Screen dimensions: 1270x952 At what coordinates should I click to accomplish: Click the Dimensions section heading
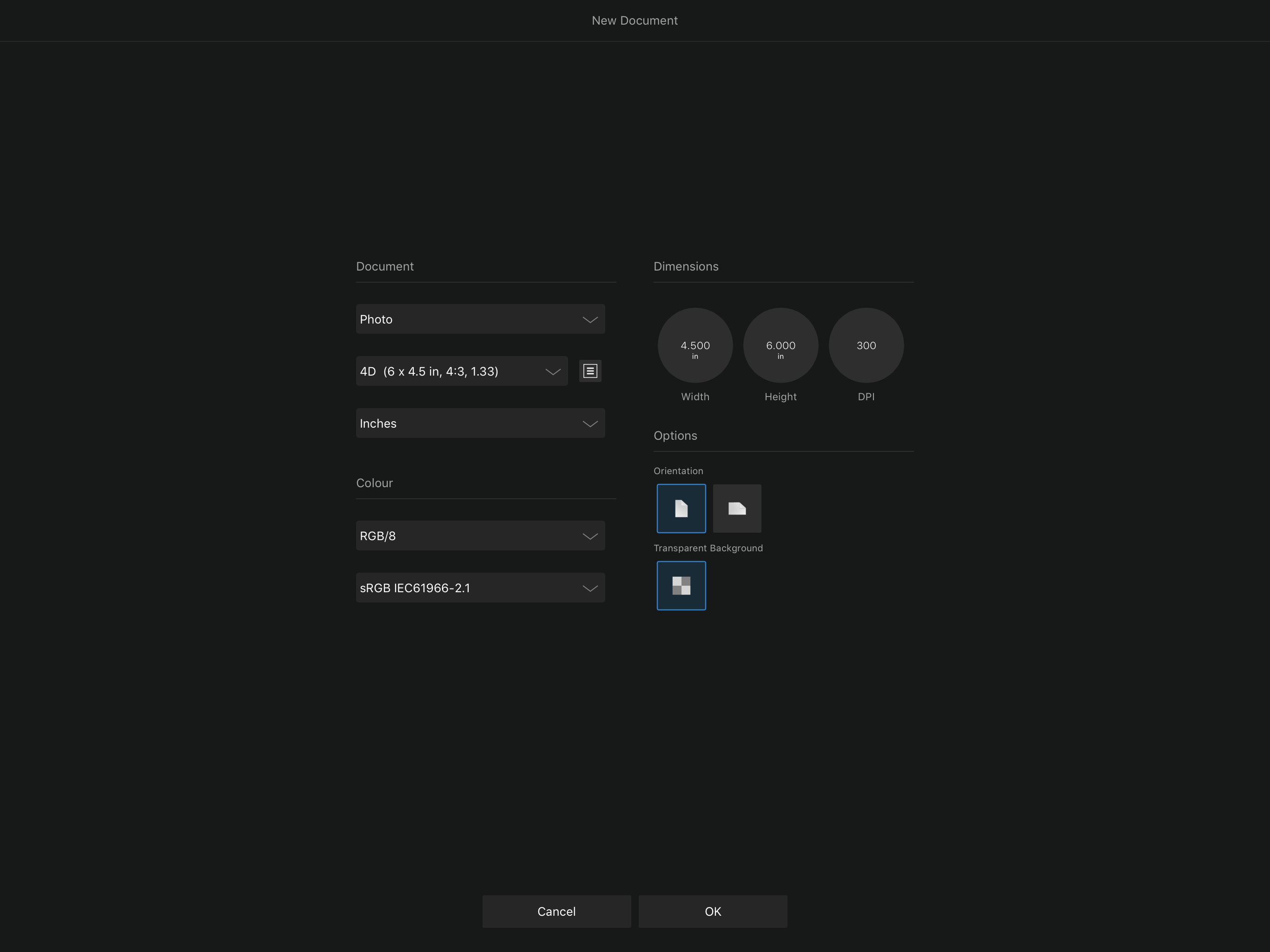(x=686, y=266)
